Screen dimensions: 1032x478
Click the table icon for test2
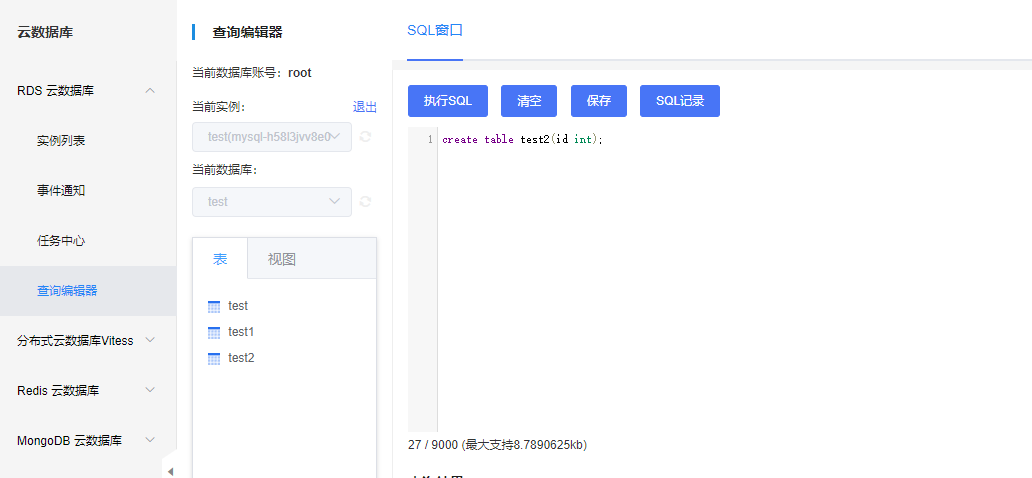click(x=213, y=358)
